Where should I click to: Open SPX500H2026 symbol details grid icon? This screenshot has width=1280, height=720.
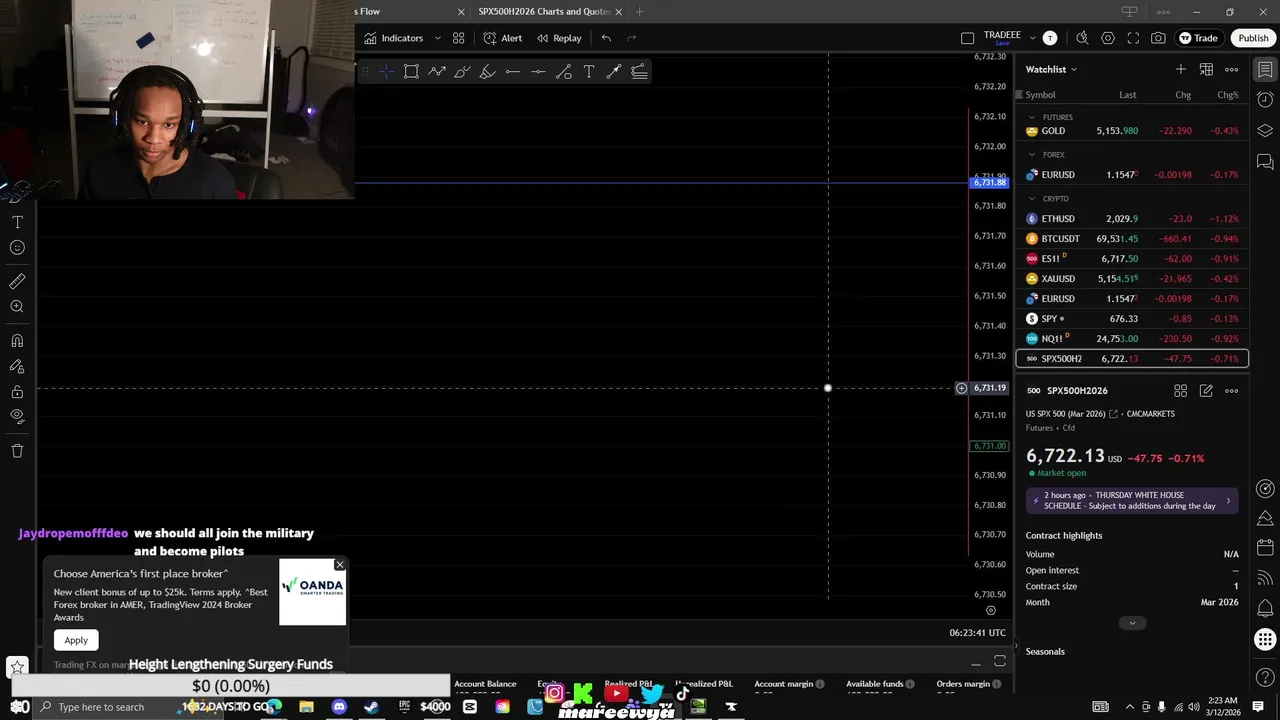tap(1181, 391)
